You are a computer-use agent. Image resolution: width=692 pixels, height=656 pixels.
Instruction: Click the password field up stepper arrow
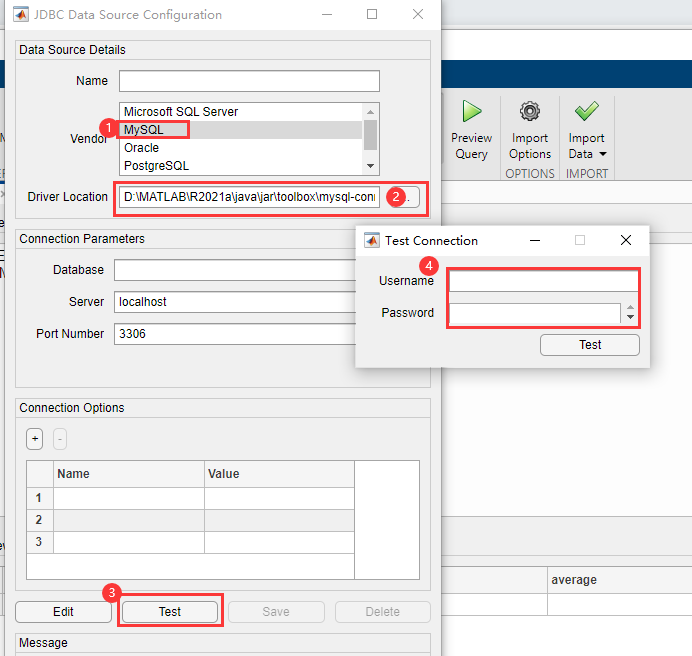[x=631, y=308]
